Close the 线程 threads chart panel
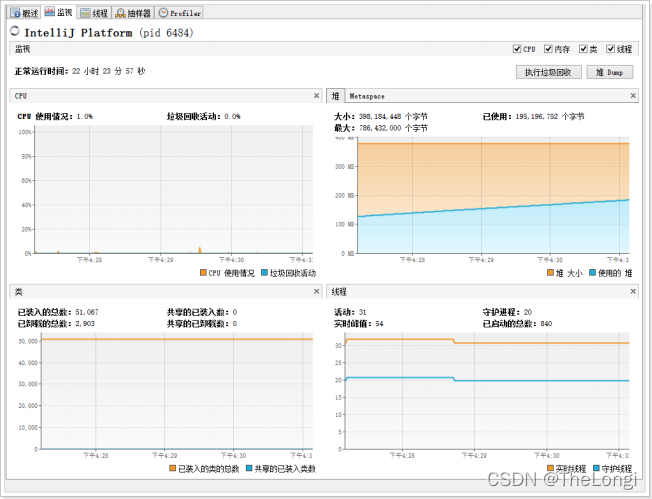 633,291
